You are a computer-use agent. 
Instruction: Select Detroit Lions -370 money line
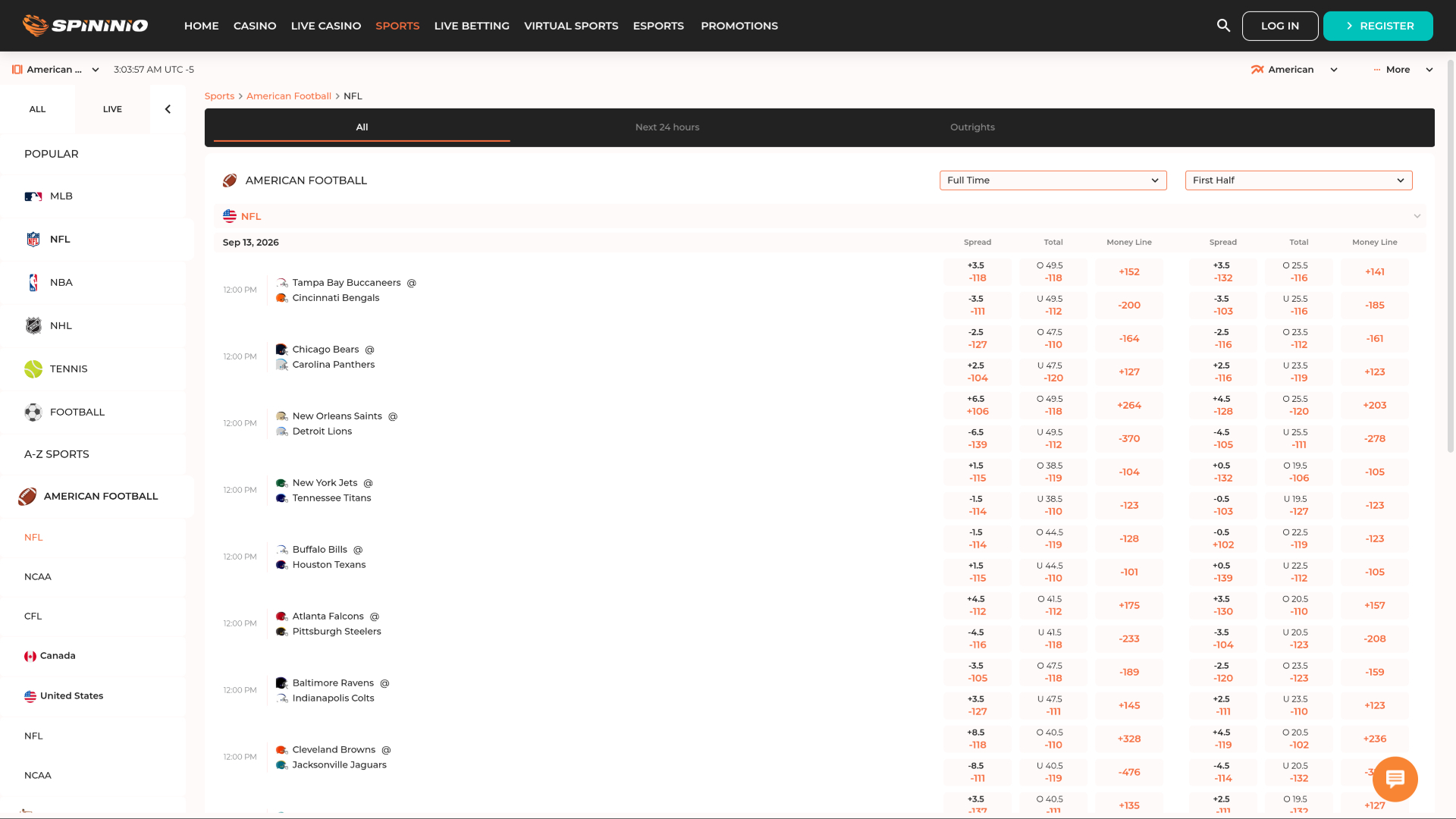1129,439
